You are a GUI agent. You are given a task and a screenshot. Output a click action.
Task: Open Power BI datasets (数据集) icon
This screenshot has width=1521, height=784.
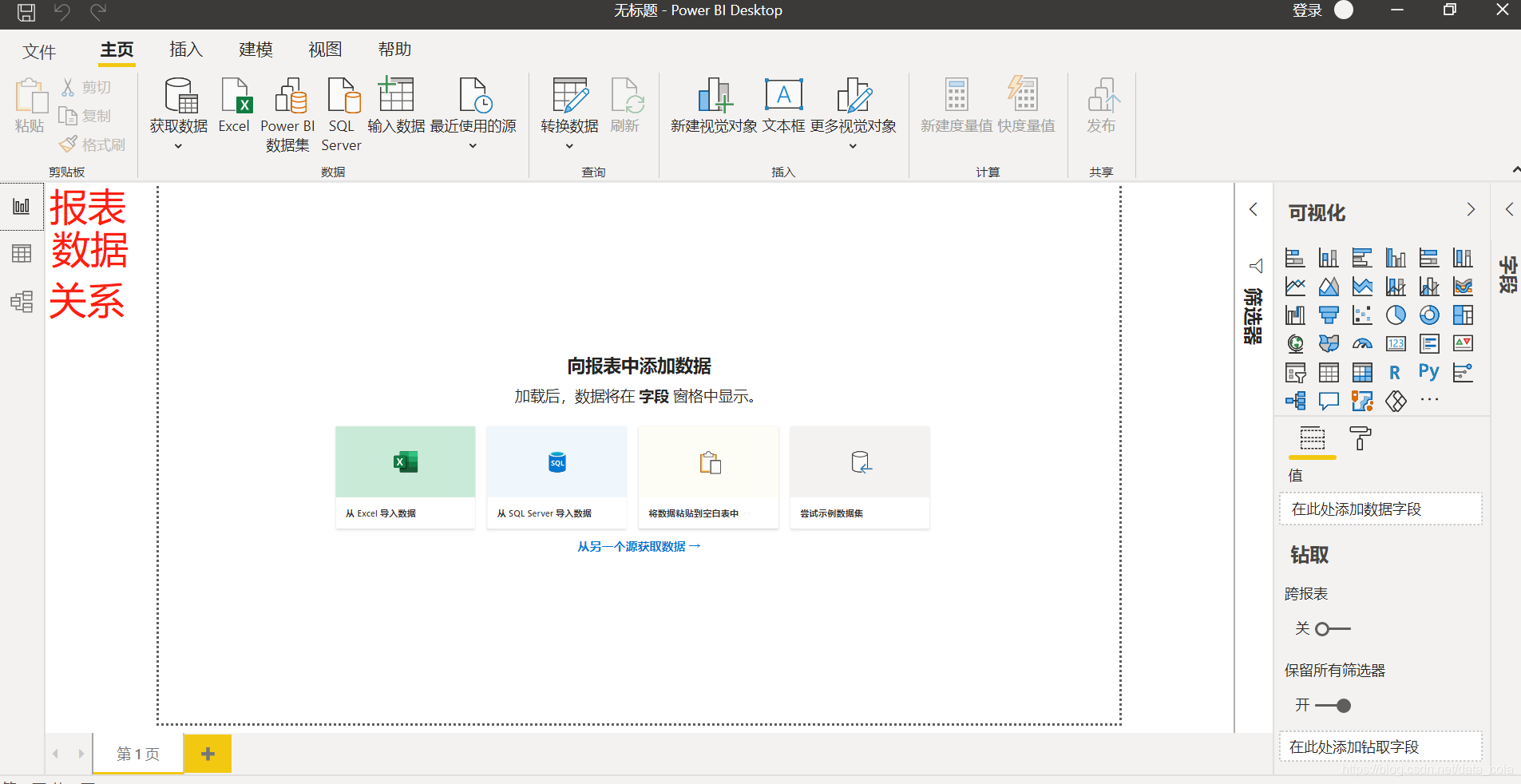[x=290, y=96]
